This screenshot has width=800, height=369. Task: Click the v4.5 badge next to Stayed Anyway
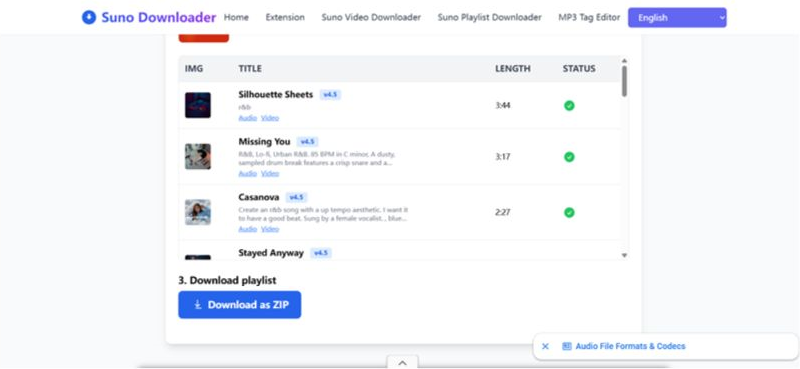pos(320,253)
